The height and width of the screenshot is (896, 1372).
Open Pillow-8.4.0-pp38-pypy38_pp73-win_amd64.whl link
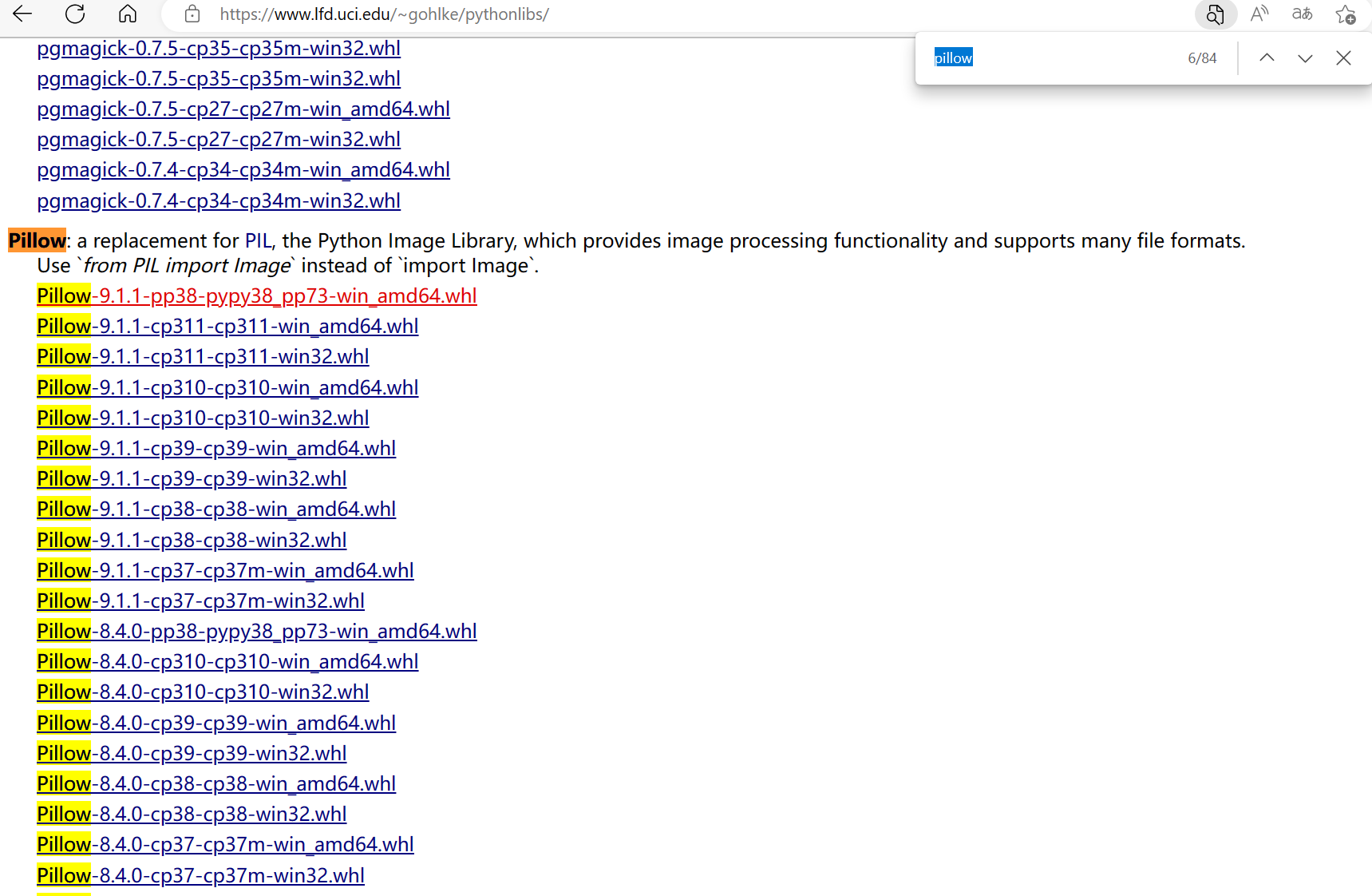[257, 631]
